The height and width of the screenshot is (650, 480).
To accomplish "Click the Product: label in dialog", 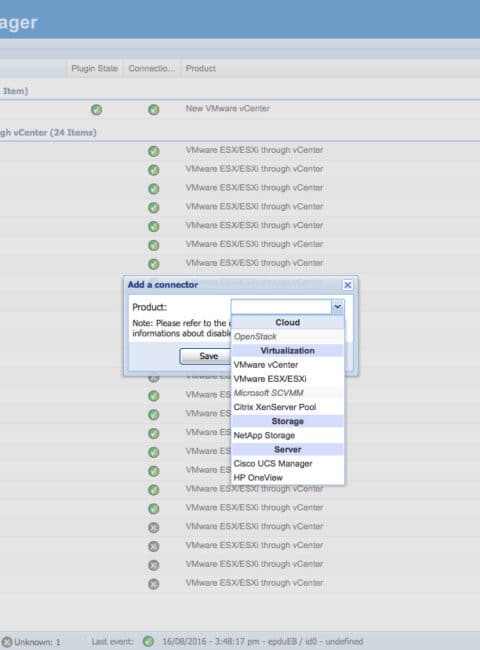I will 150,307.
